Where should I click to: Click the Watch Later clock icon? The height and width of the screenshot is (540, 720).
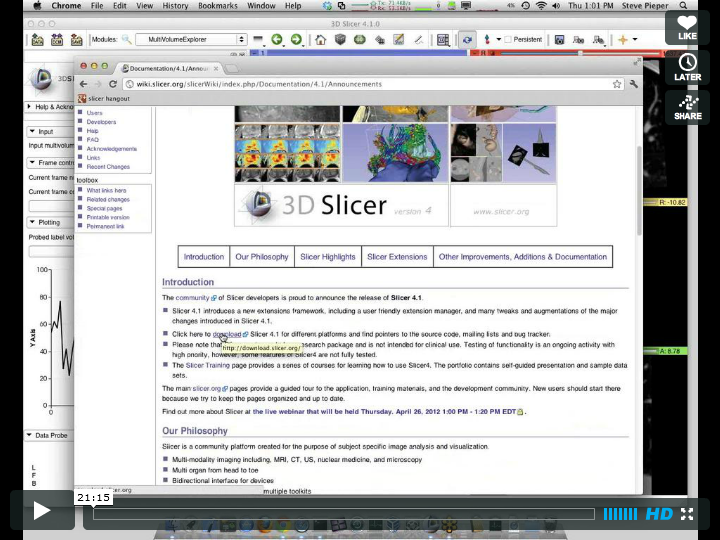click(x=687, y=67)
